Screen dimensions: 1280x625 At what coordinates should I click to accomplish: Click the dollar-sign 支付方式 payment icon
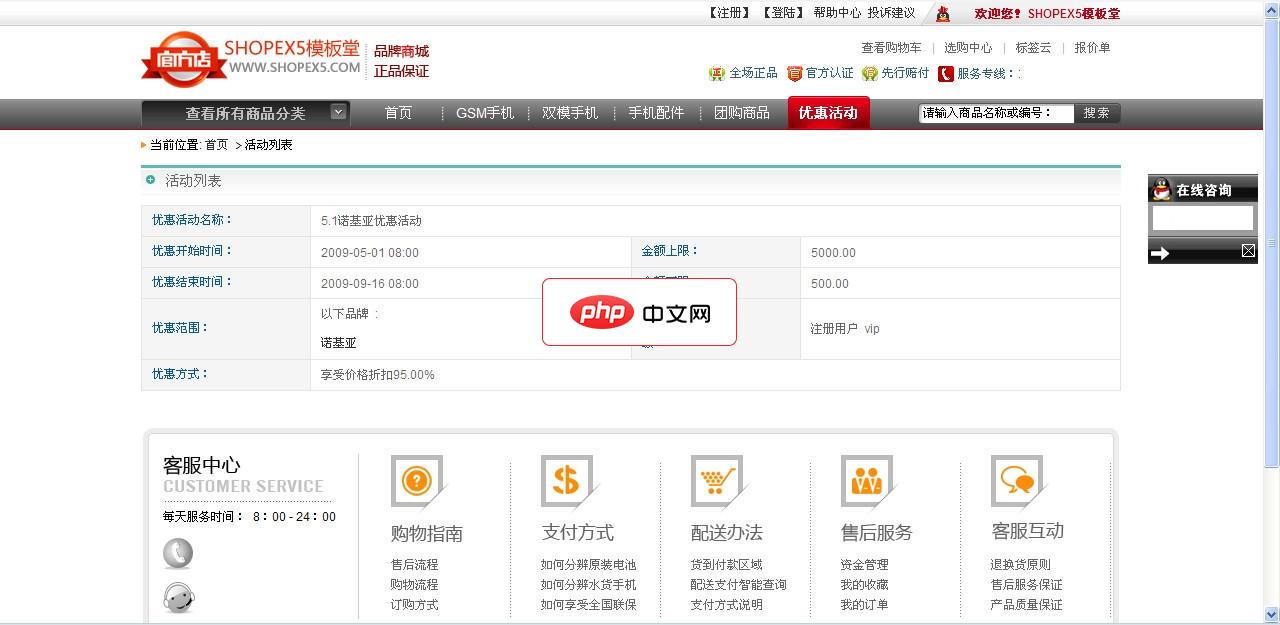[566, 480]
